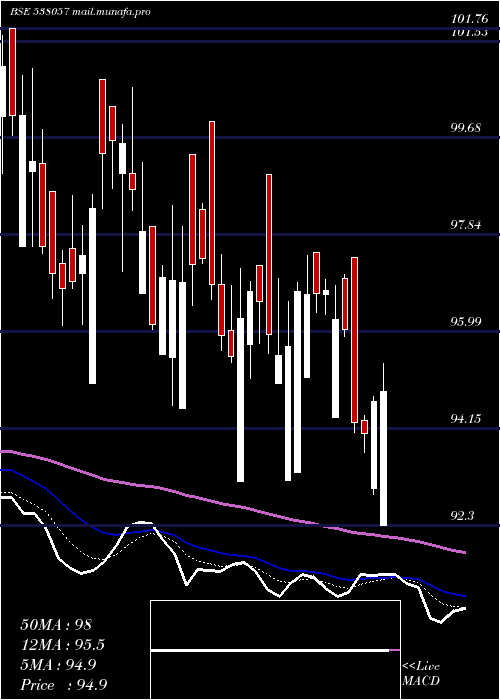Click the Price : 94.9 readout
The width and height of the screenshot is (500, 700).
63,685
